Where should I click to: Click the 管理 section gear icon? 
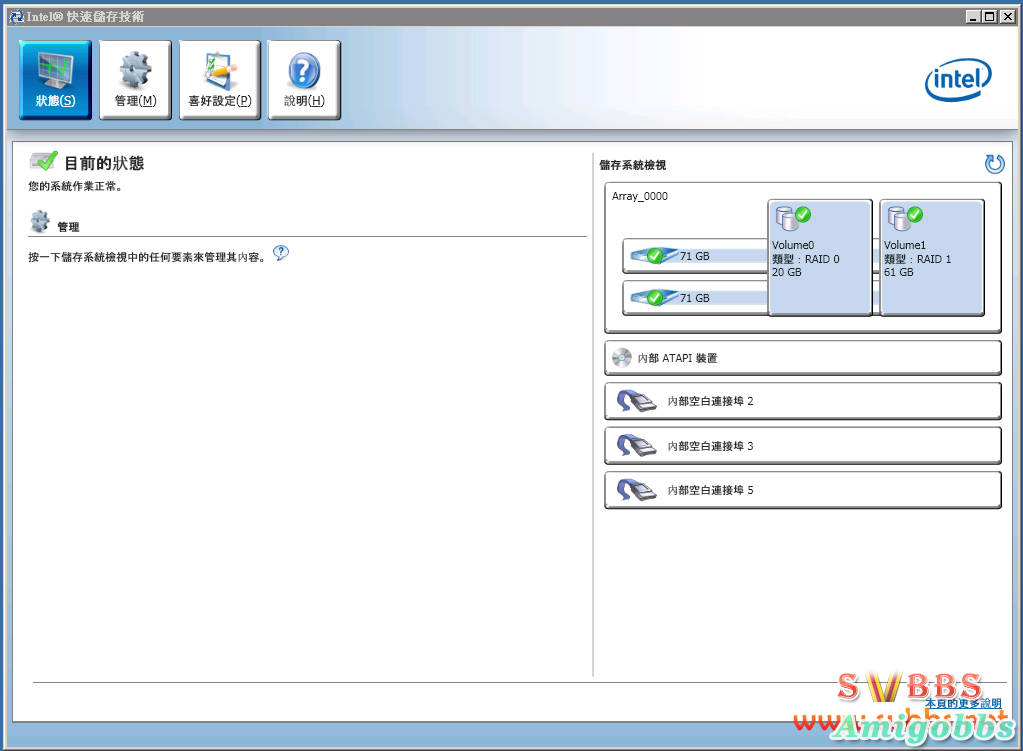click(x=40, y=221)
